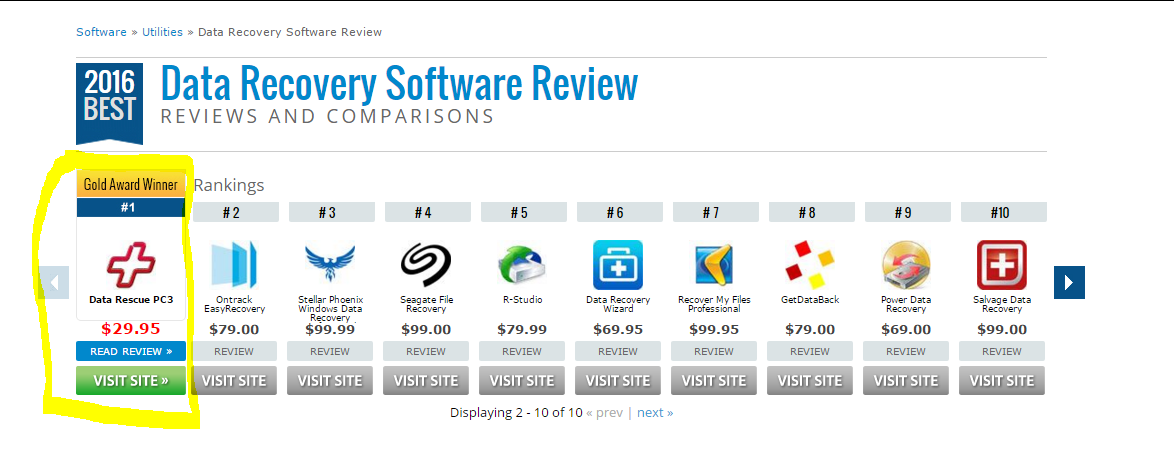
Task: Click the GetDataBack colored squares icon
Action: point(809,265)
